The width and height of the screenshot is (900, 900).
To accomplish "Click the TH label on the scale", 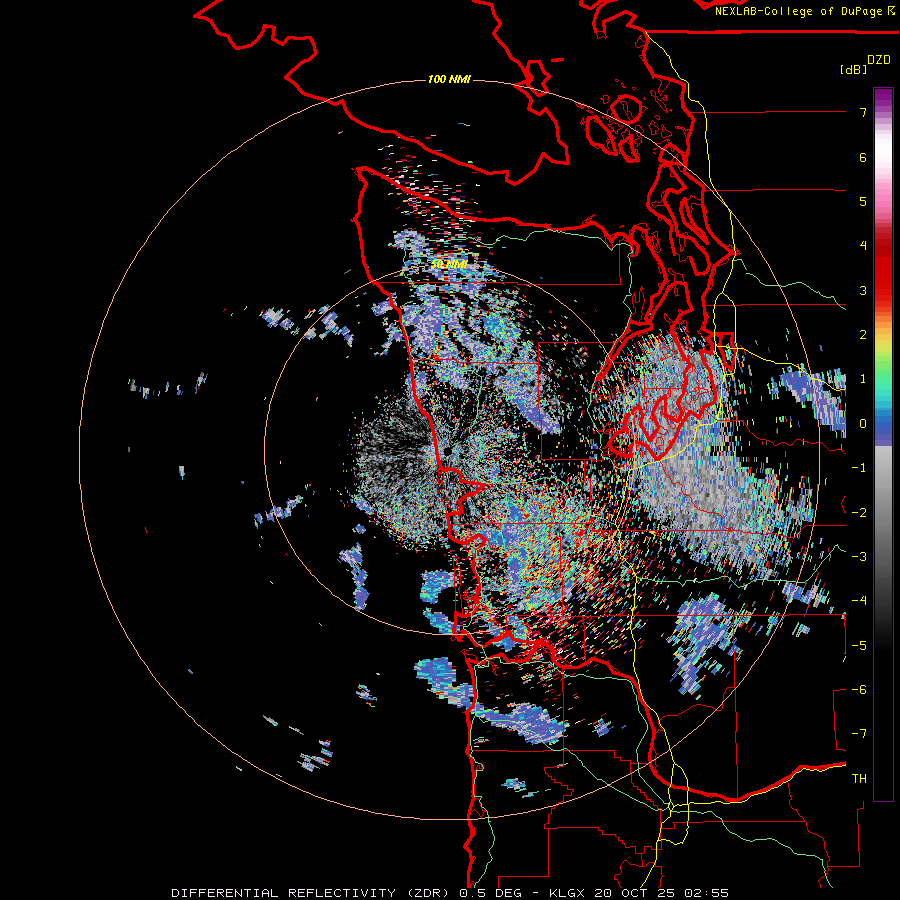I will [859, 779].
